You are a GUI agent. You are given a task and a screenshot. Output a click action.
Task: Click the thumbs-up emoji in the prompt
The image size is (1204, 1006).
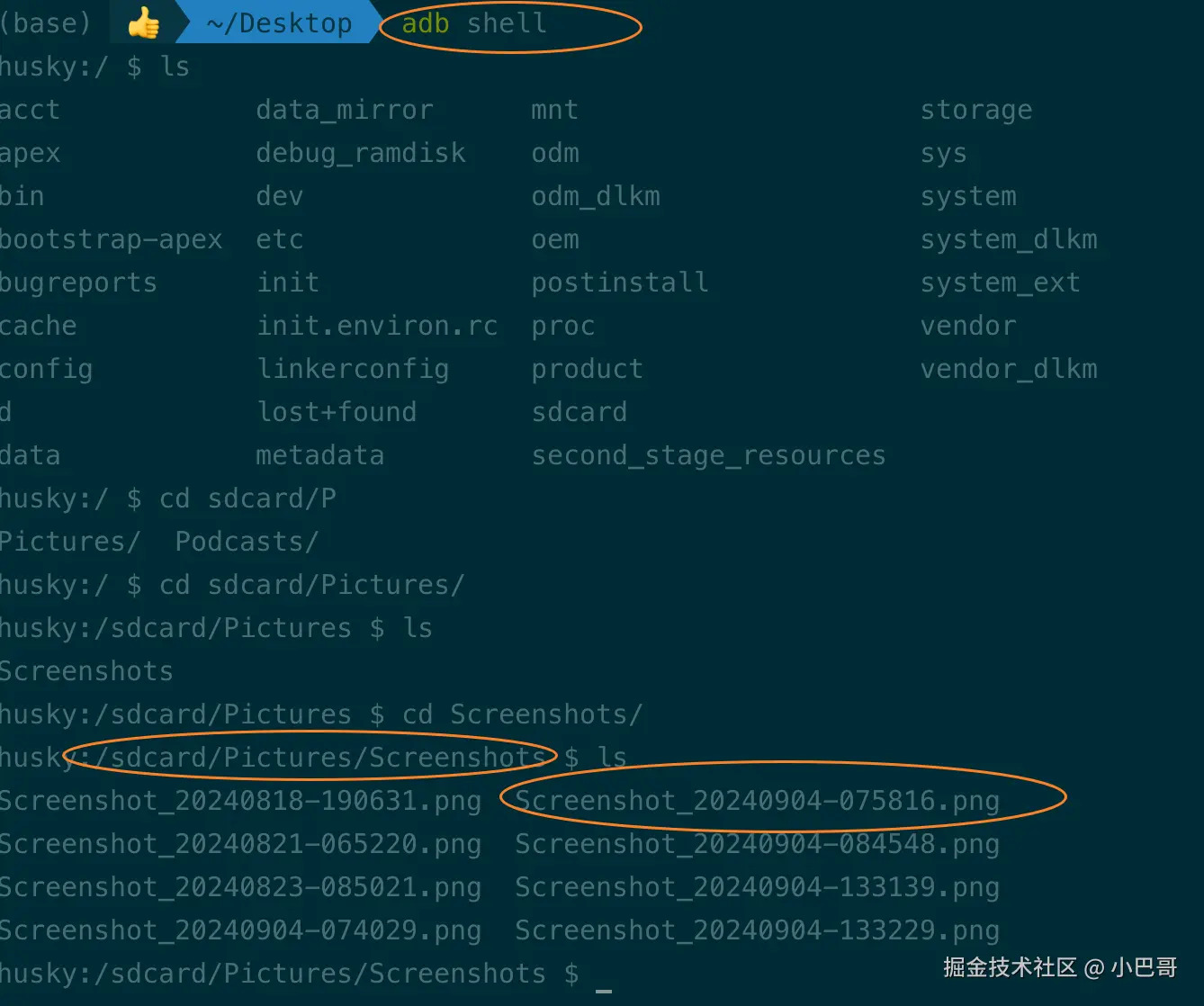tap(143, 23)
